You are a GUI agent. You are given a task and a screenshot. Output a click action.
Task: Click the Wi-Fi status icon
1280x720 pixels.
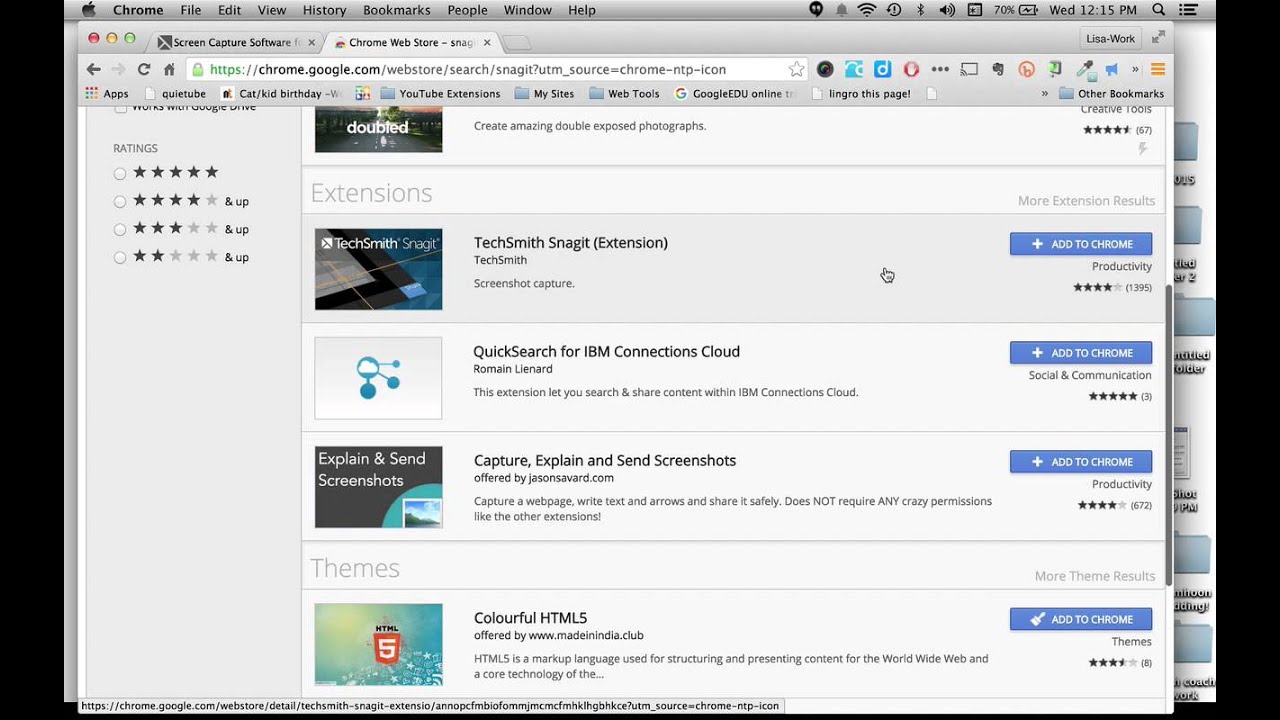point(867,10)
